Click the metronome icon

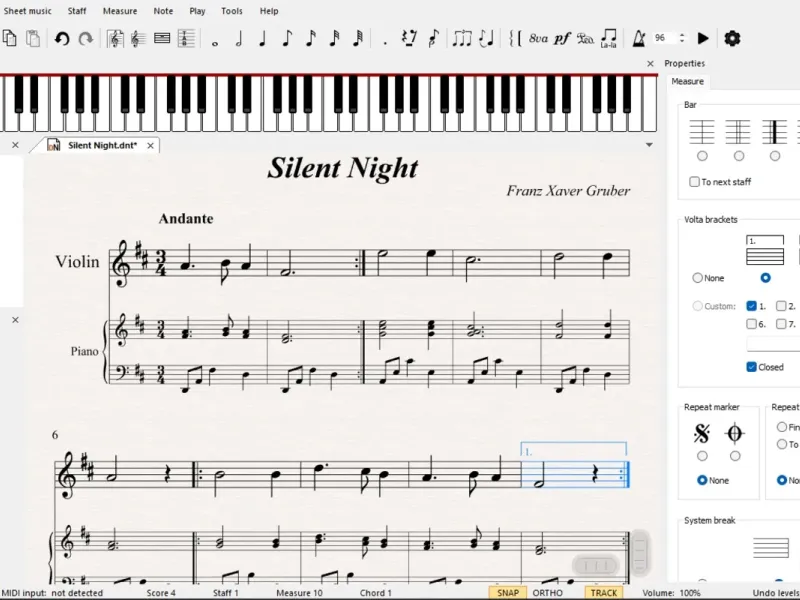tap(638, 38)
